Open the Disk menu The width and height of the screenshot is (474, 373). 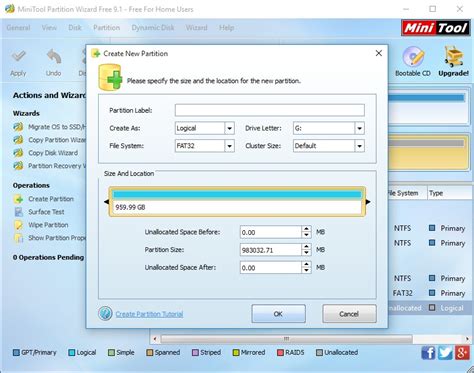point(75,28)
